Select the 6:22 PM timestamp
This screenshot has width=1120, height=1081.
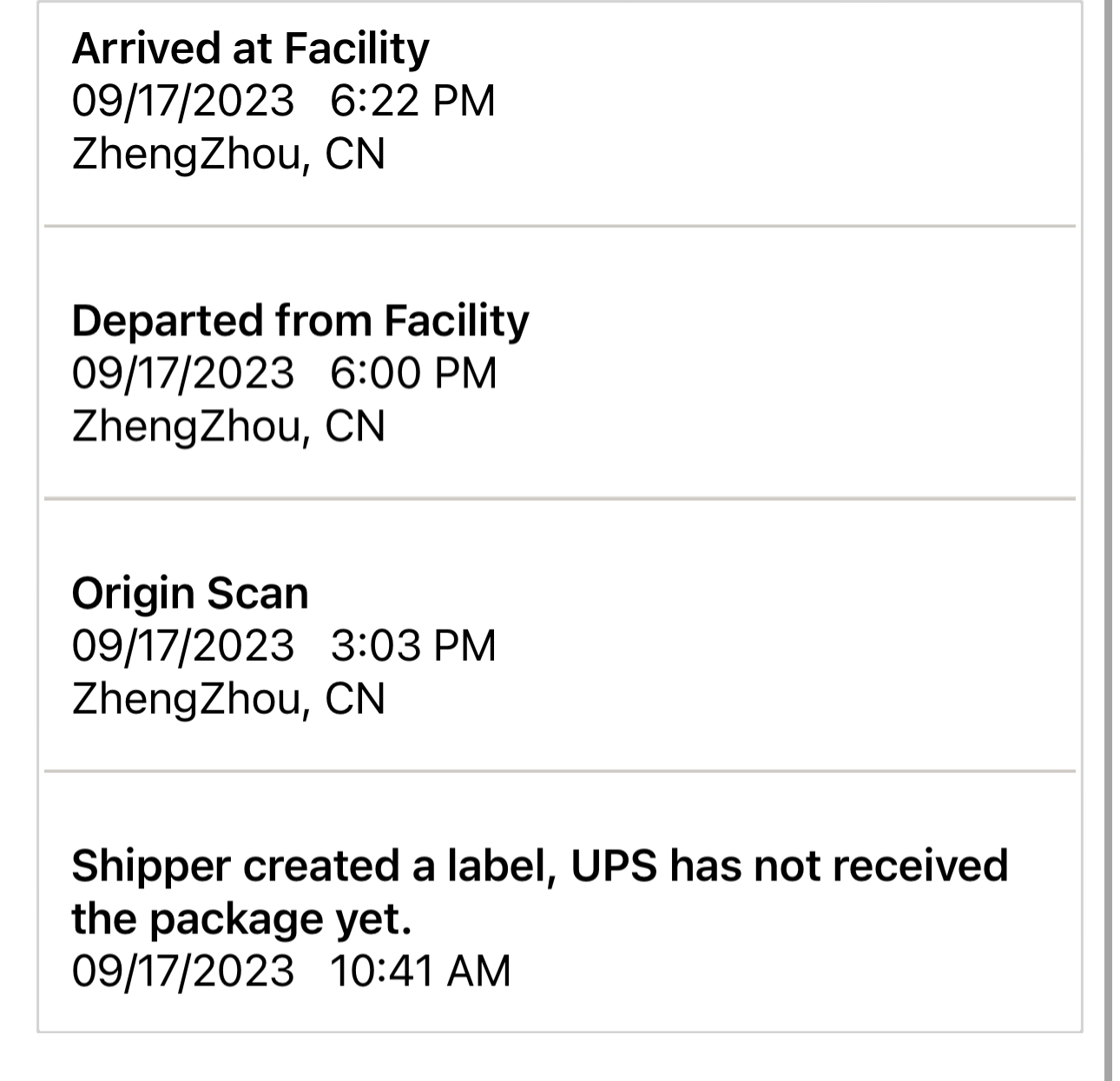click(412, 101)
